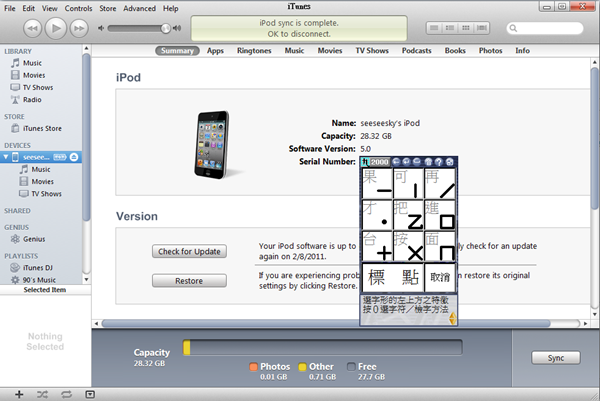Switch to the Photos tab
Screen dimensions: 600x401
(491, 51)
